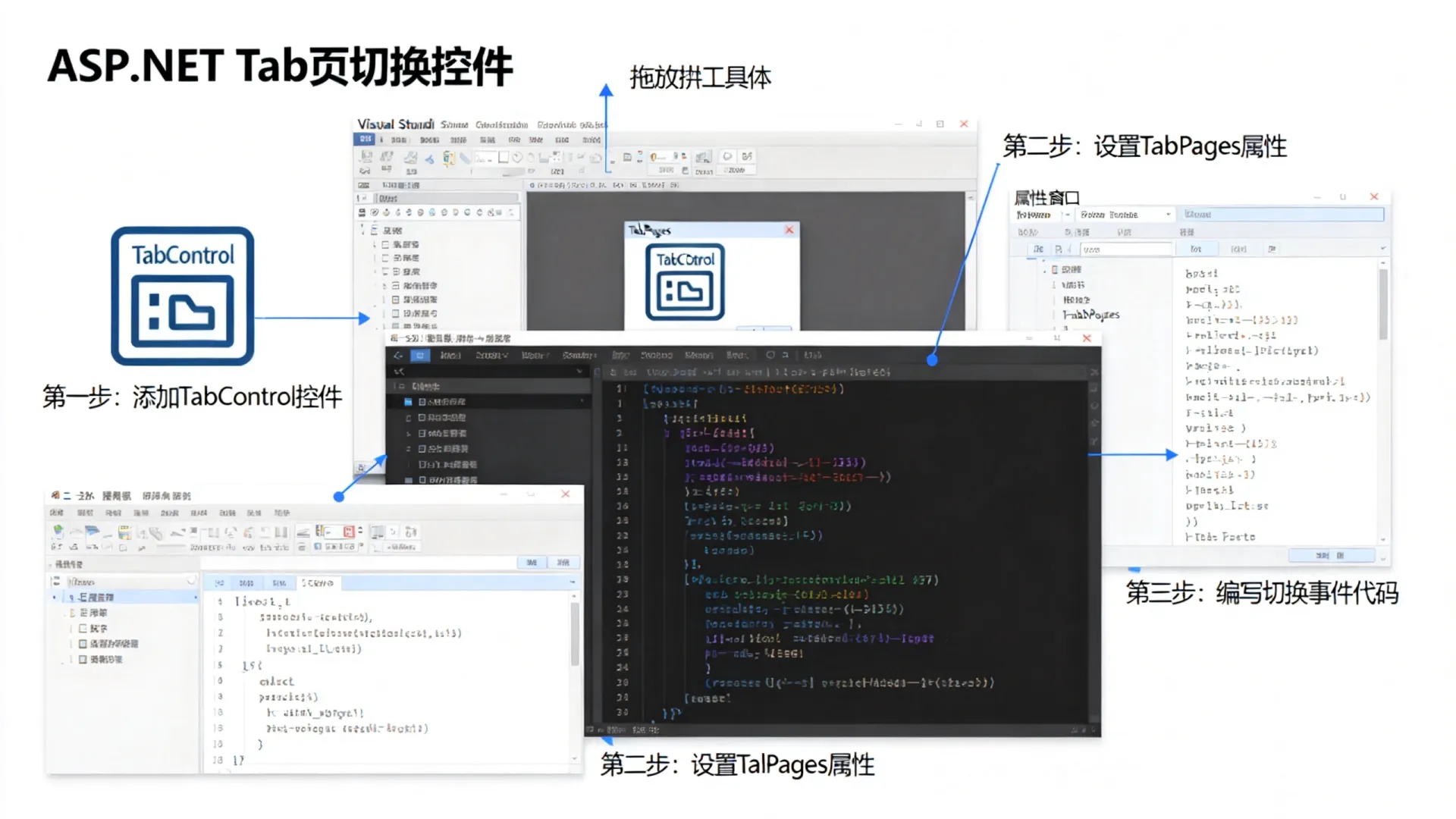Select the highlighted tree row in bottom-left sidebar
The height and width of the screenshot is (819, 1456).
pos(124,598)
